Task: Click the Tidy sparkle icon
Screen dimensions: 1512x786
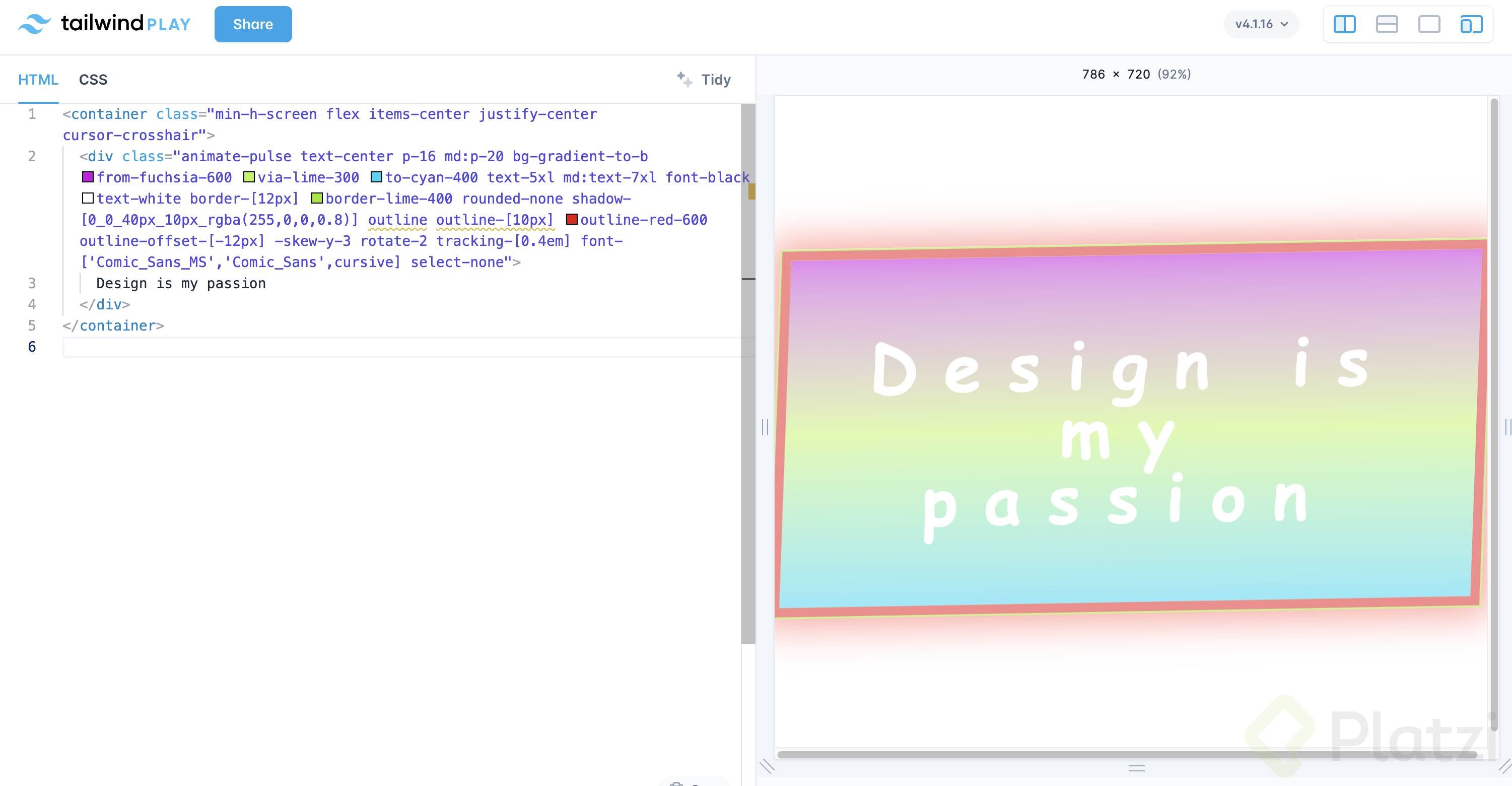Action: pos(684,79)
